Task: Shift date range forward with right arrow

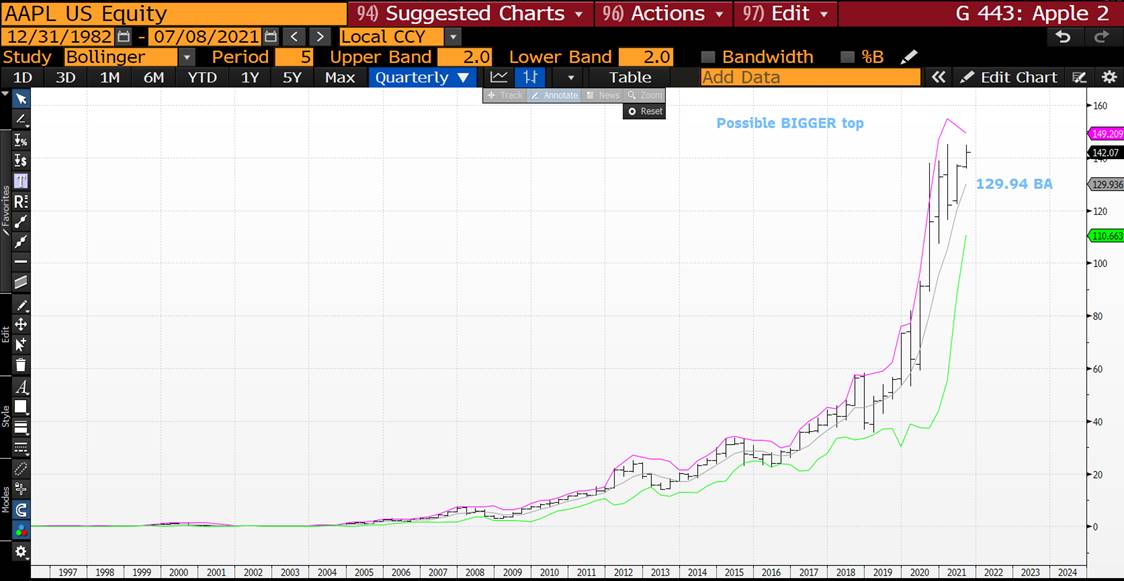Action: coord(320,37)
